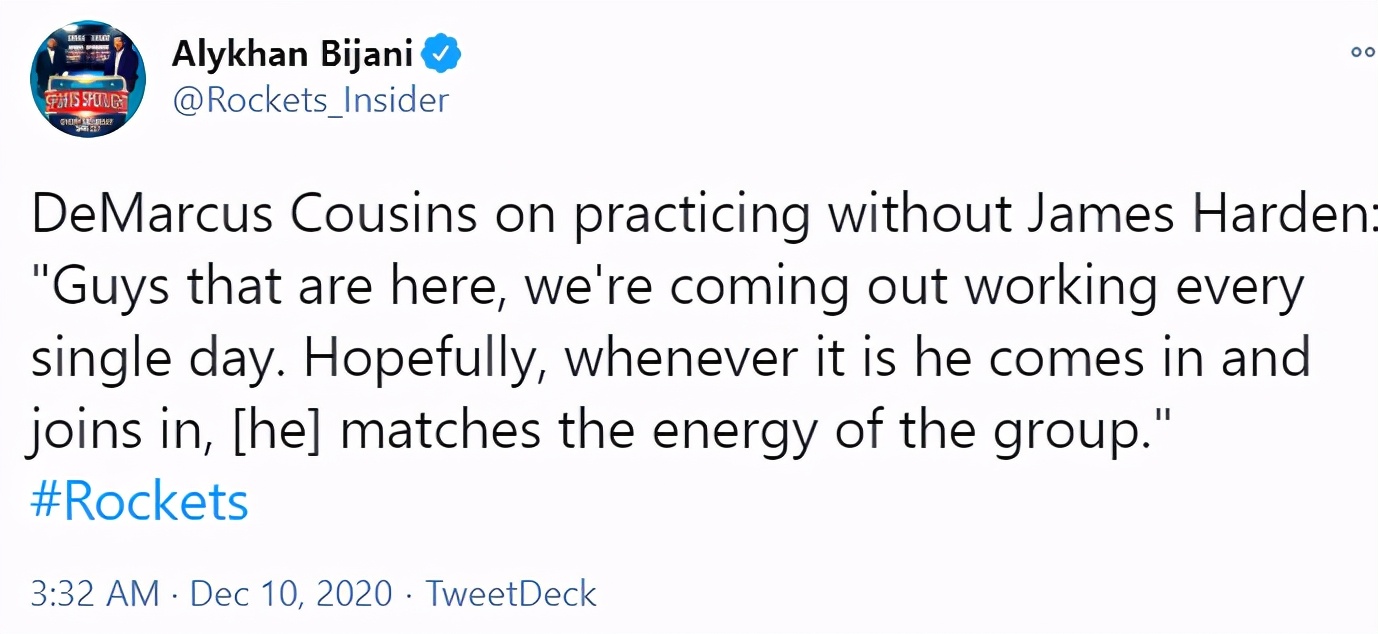Click the words 'single day' in tweet
The width and height of the screenshot is (1378, 634).
(150, 360)
